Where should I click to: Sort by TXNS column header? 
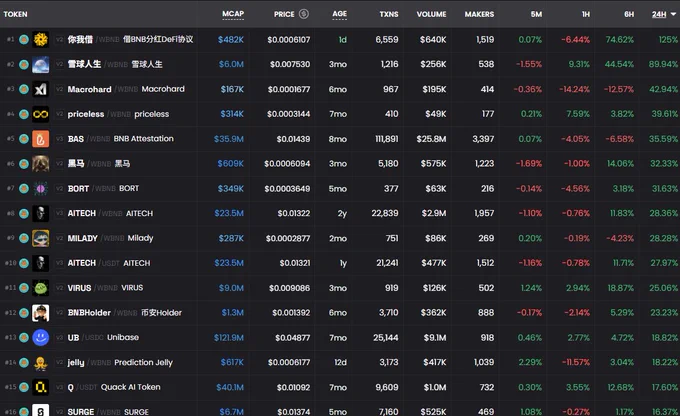[x=389, y=14]
